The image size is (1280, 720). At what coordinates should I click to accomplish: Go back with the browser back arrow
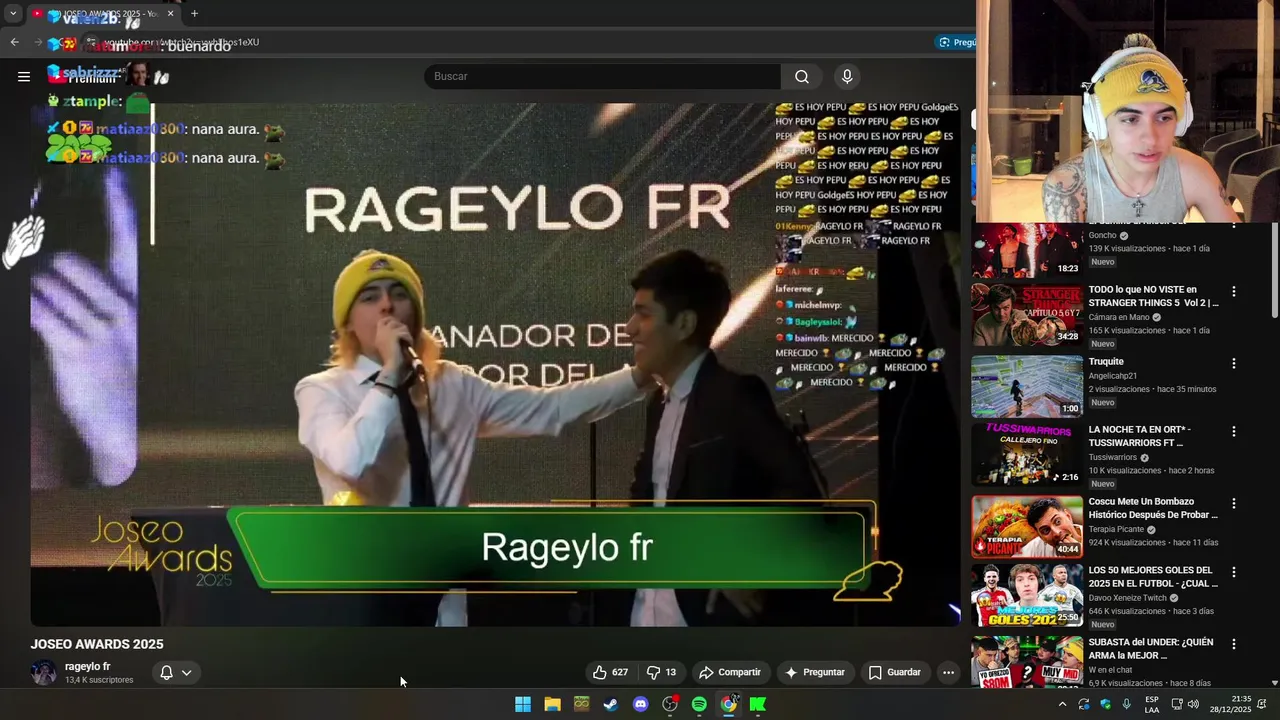click(x=14, y=42)
